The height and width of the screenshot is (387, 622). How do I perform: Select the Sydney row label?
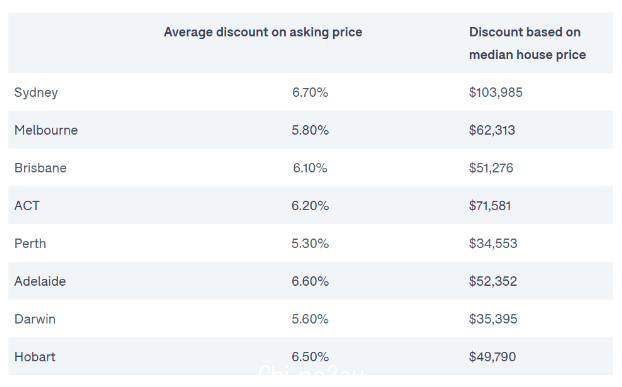click(36, 93)
